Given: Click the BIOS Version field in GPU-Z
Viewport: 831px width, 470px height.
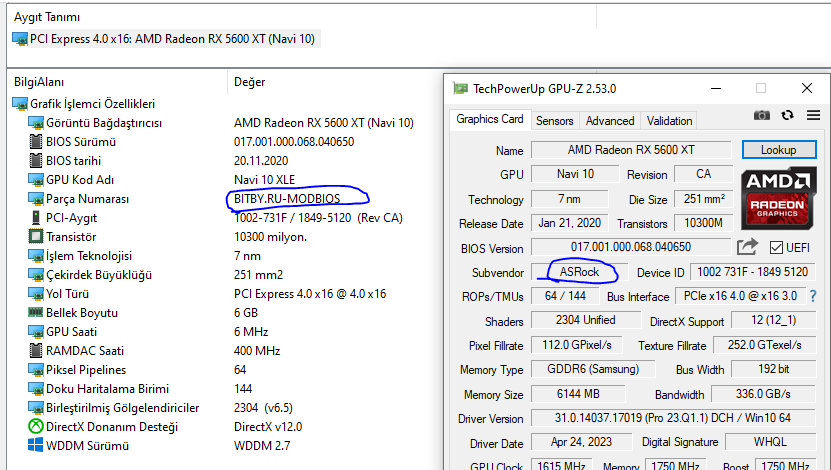Looking at the screenshot, I should (631, 247).
